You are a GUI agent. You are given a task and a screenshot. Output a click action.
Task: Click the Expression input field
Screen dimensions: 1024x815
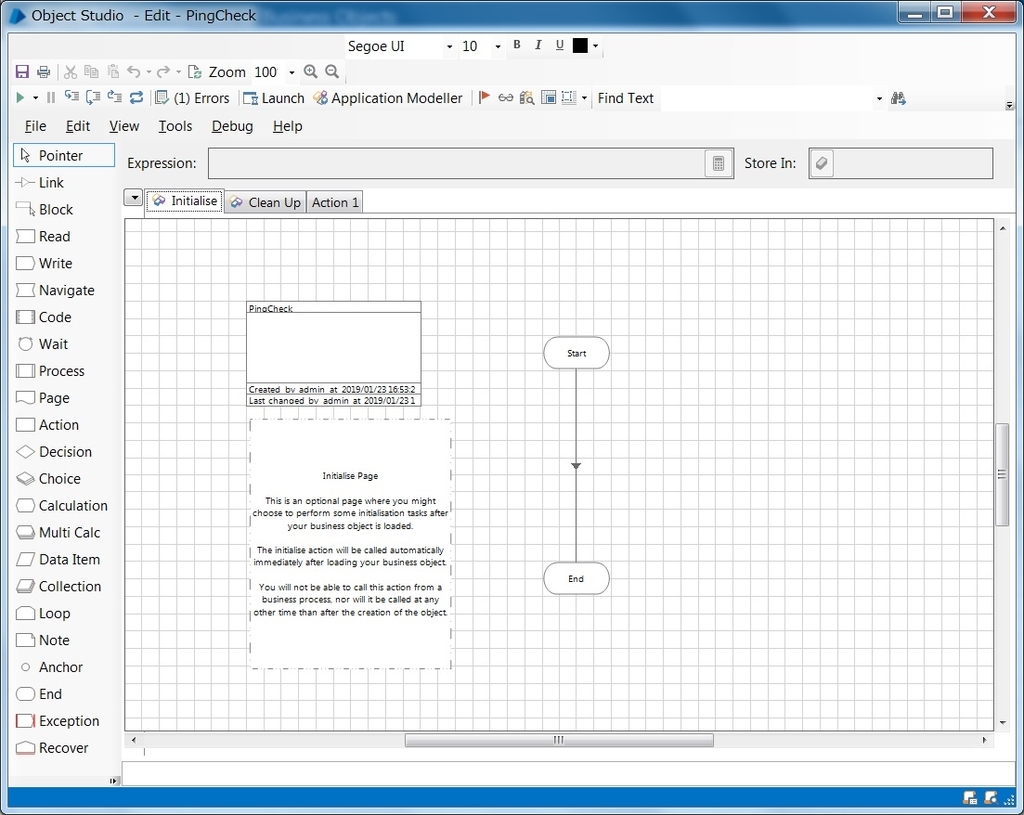point(457,163)
